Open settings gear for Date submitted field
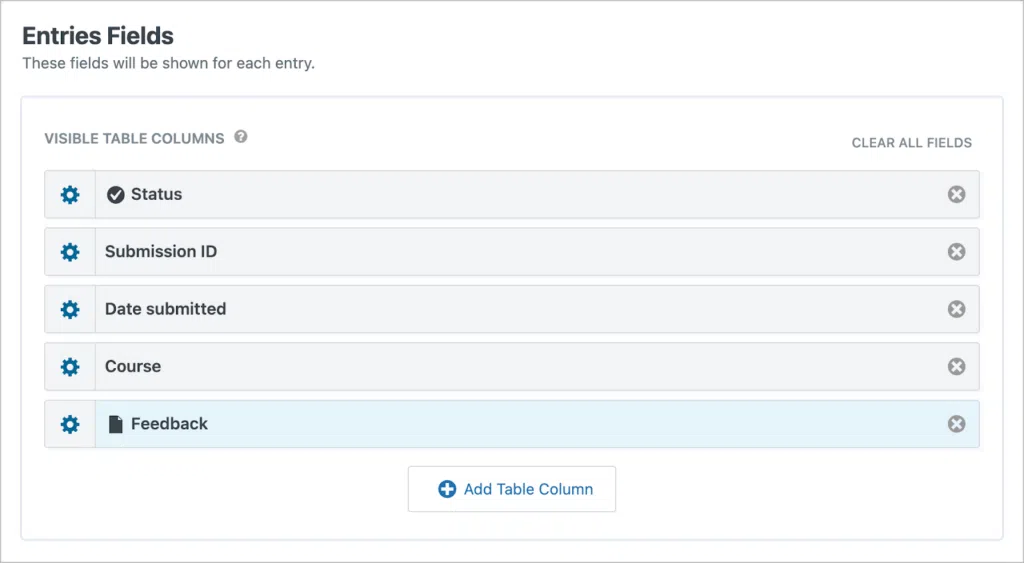This screenshot has width=1024, height=563. [70, 310]
